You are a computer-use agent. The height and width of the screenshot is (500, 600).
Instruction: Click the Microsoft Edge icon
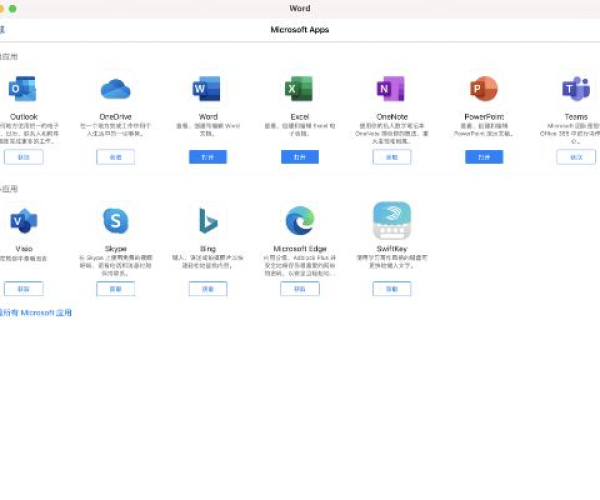(300, 221)
